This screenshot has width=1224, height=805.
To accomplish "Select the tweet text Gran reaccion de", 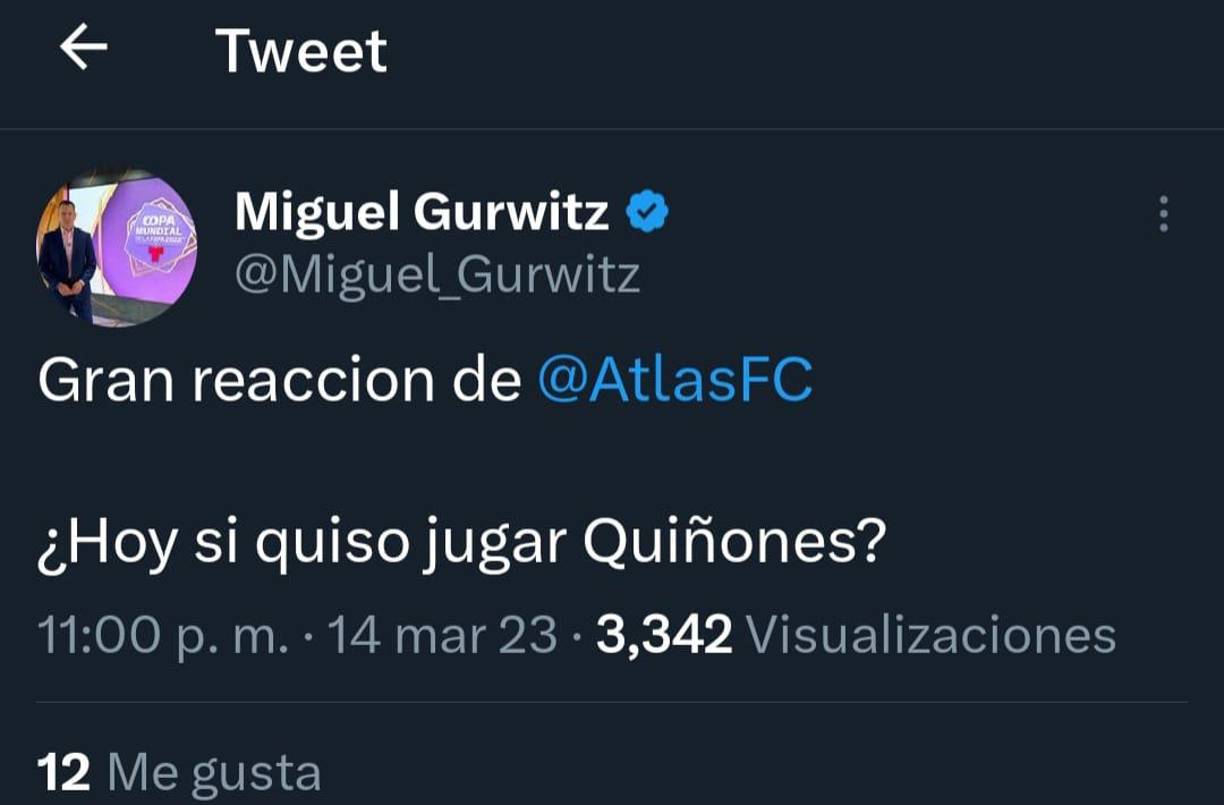I will coord(280,378).
